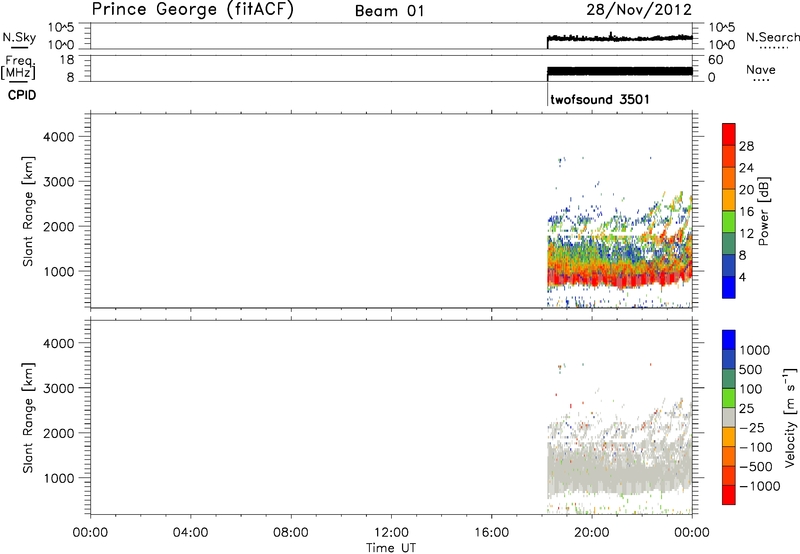Click the black frequency trace in Freq panel
The width and height of the screenshot is (800, 554).
click(619, 71)
